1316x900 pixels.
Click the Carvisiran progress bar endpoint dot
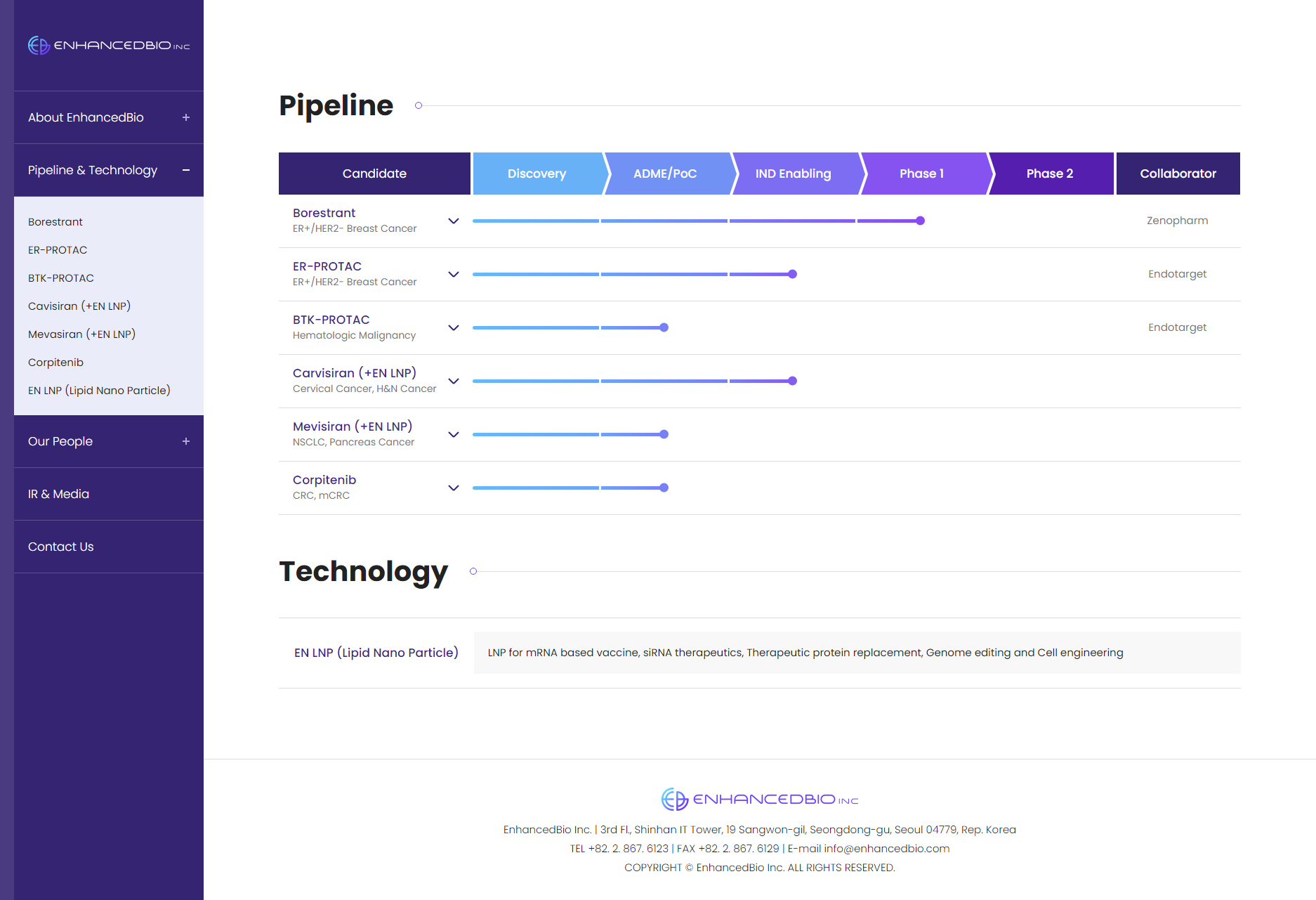[x=793, y=381]
